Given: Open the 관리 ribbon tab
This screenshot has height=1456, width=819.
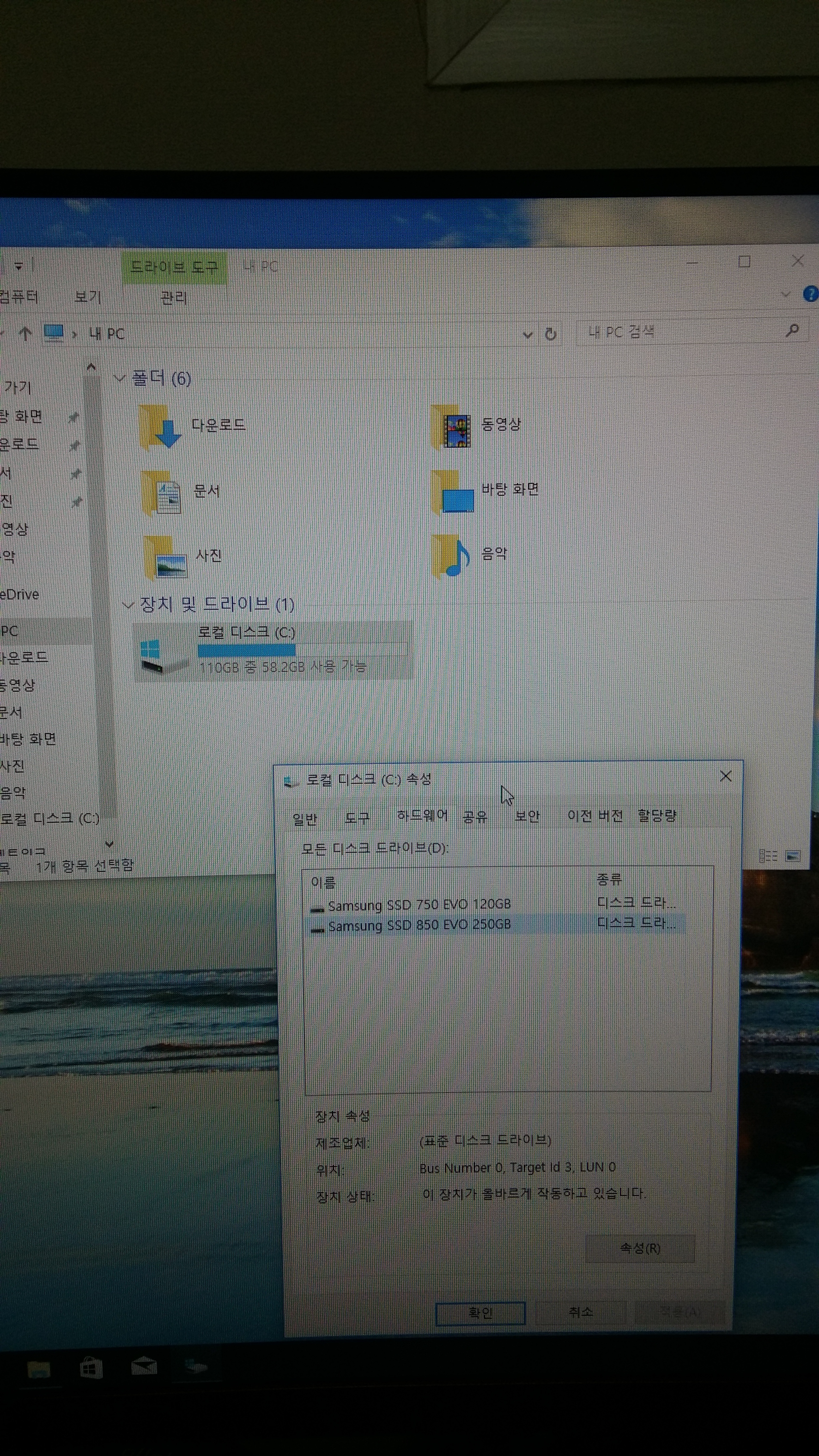Looking at the screenshot, I should tap(174, 297).
